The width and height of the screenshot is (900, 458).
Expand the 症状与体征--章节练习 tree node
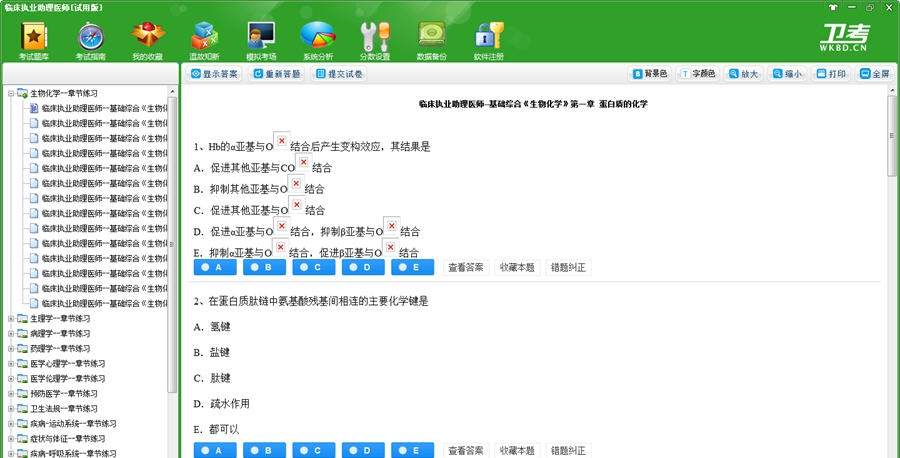pos(11,438)
